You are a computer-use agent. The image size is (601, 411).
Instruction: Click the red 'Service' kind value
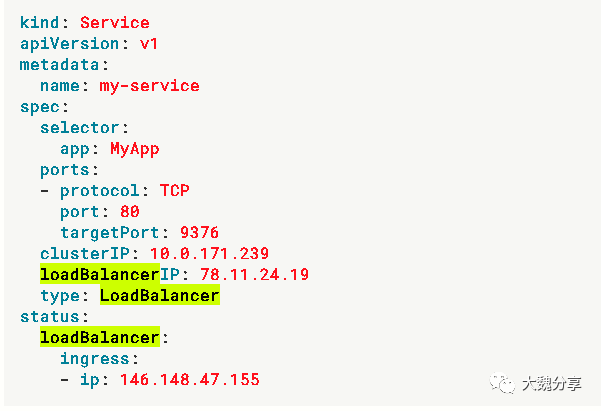(114, 22)
